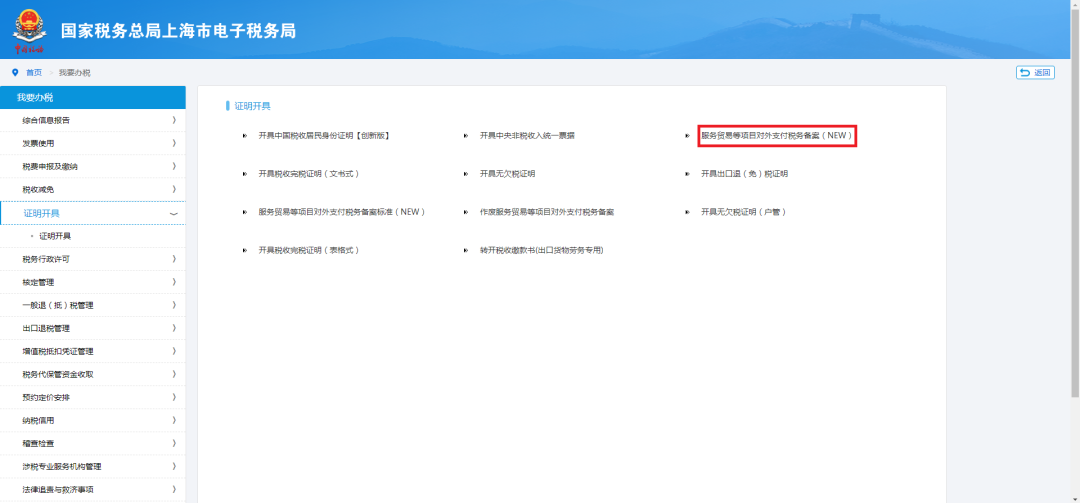Click bullet arrow before 开具出口退（免）税证明
1080x503 pixels.
pos(687,174)
